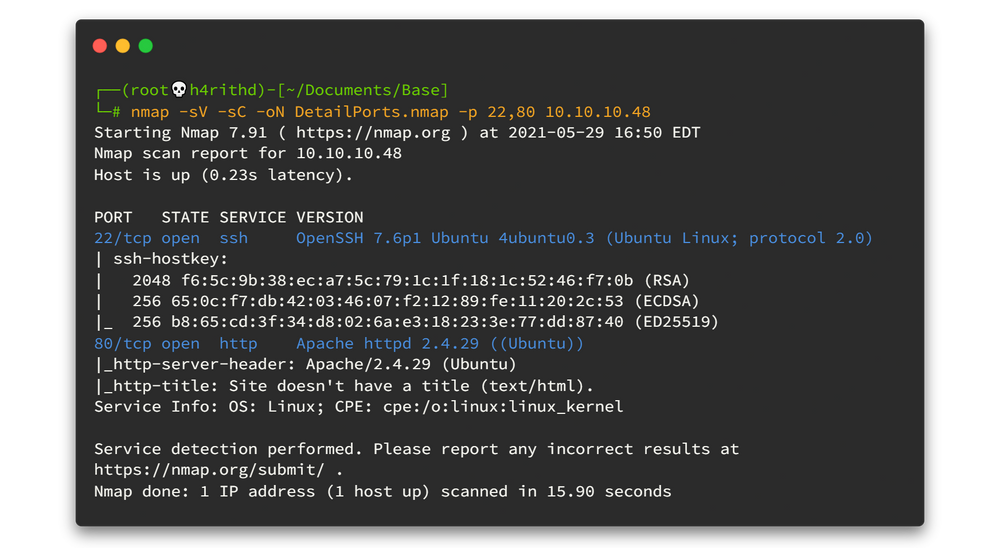Image resolution: width=1000 pixels, height=548 pixels.
Task: Click the target IP 10.10.10.48 in the command
Action: tap(598, 112)
